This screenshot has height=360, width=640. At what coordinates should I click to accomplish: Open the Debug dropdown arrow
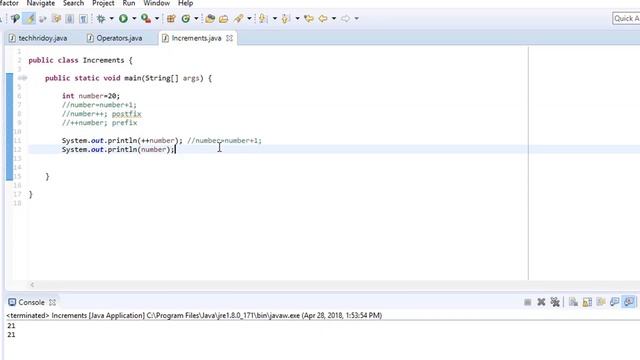tap(111, 18)
